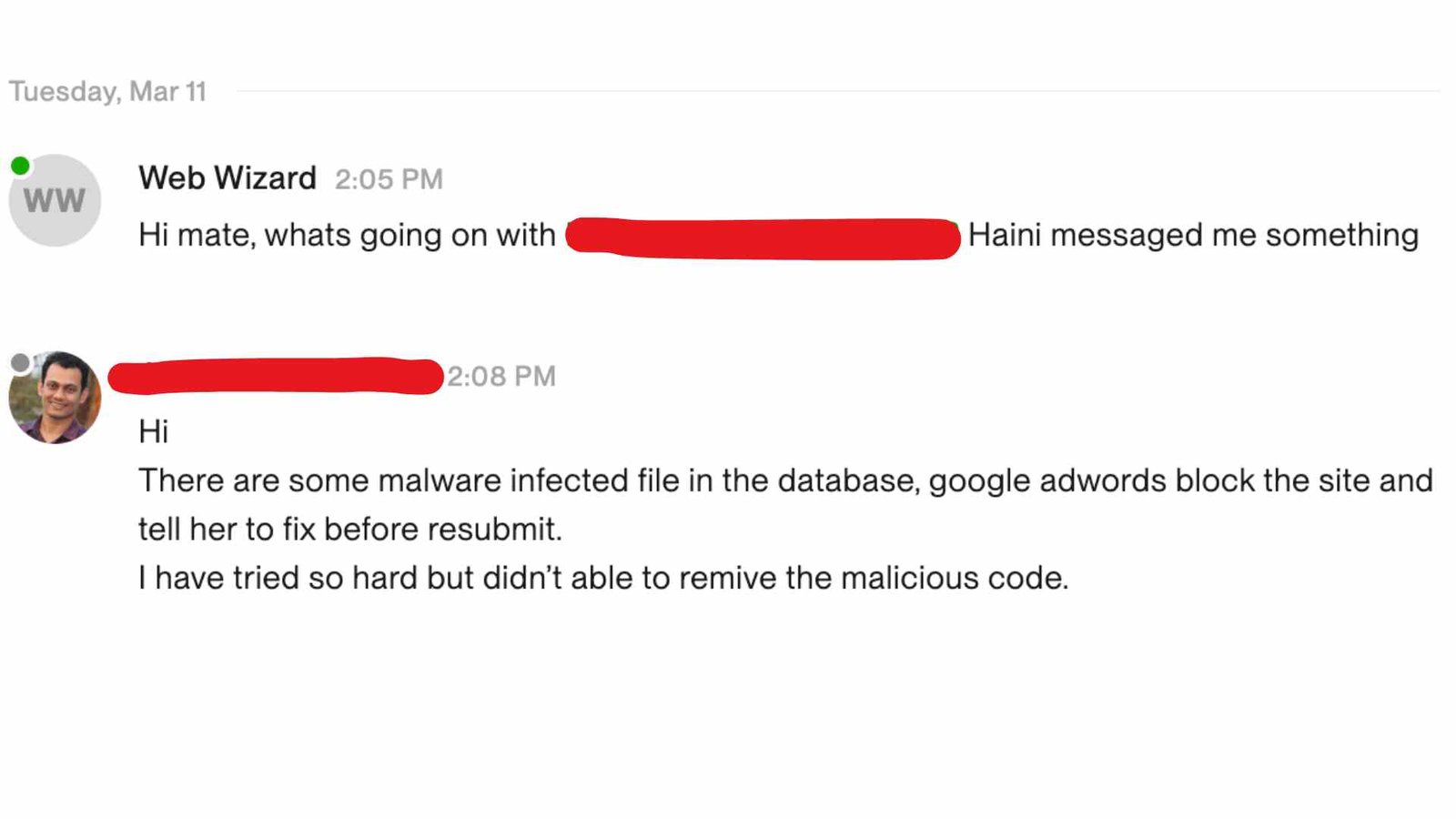Click the gray offline status dot

(20, 363)
